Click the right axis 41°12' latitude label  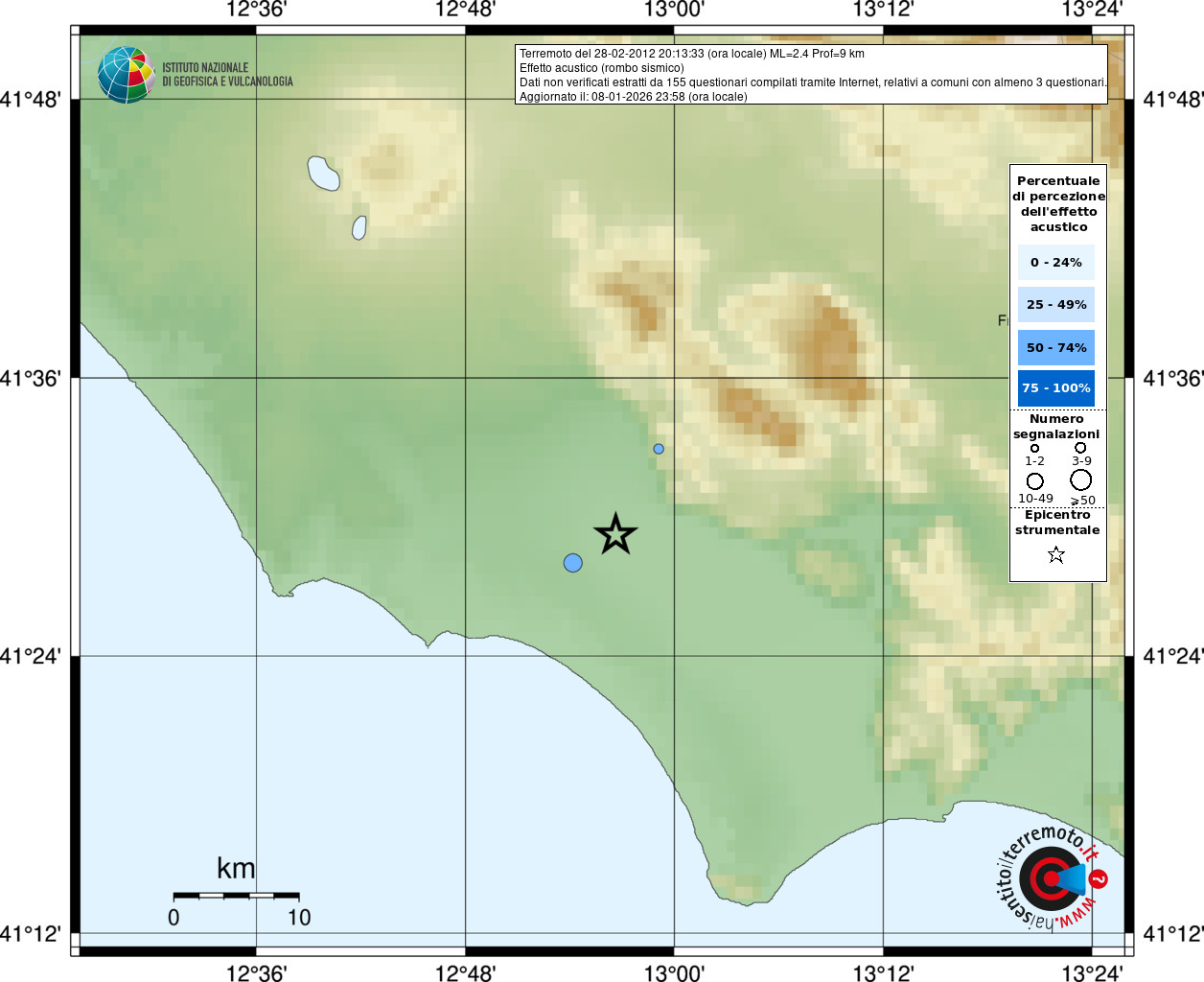[x=1173, y=933]
